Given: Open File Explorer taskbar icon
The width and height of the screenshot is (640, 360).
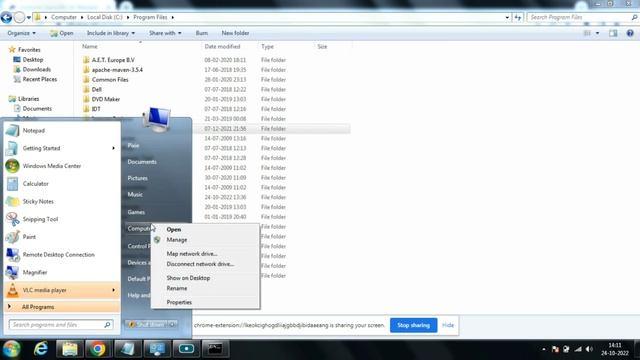Looking at the screenshot, I should coord(70,349).
